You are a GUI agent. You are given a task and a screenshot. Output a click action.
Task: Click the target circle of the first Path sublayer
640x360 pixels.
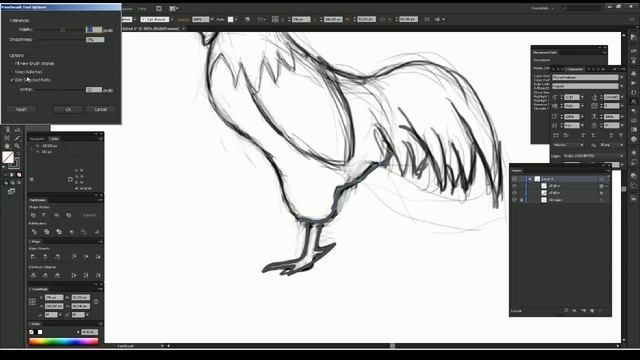pyautogui.click(x=602, y=186)
